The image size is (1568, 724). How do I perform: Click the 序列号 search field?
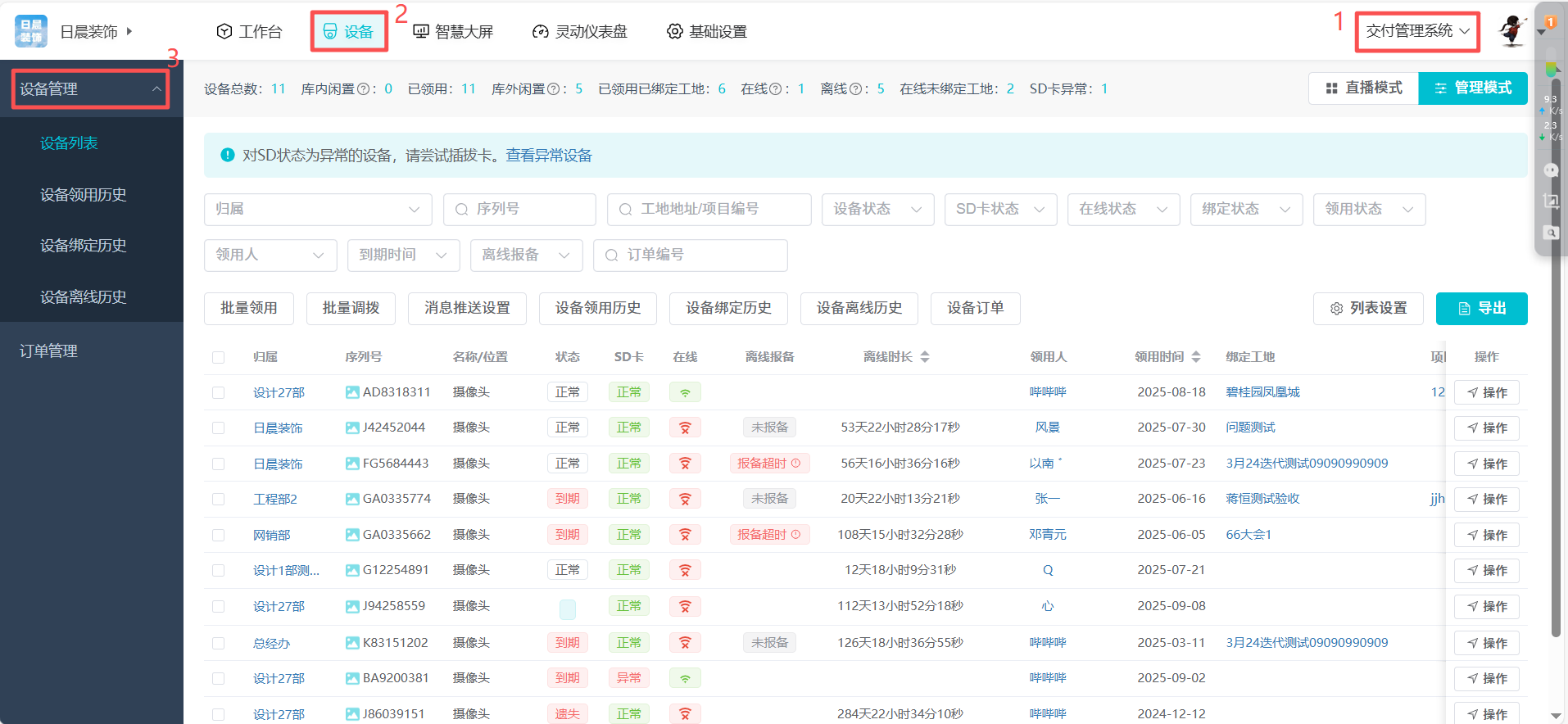[519, 210]
